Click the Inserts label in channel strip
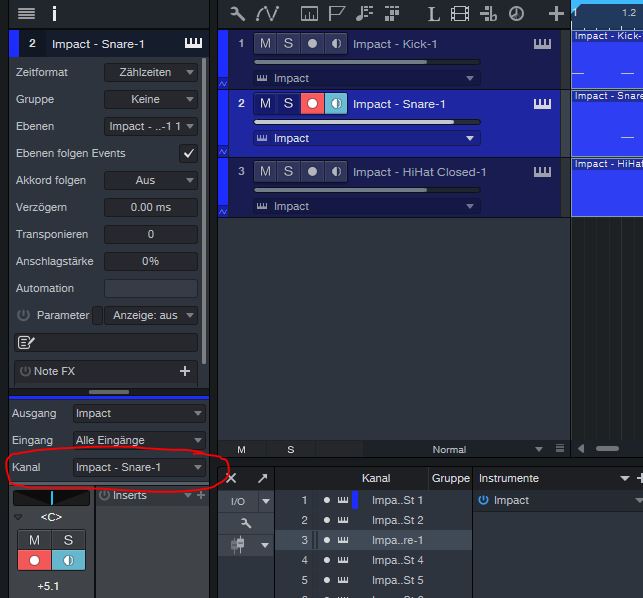 tap(130, 495)
